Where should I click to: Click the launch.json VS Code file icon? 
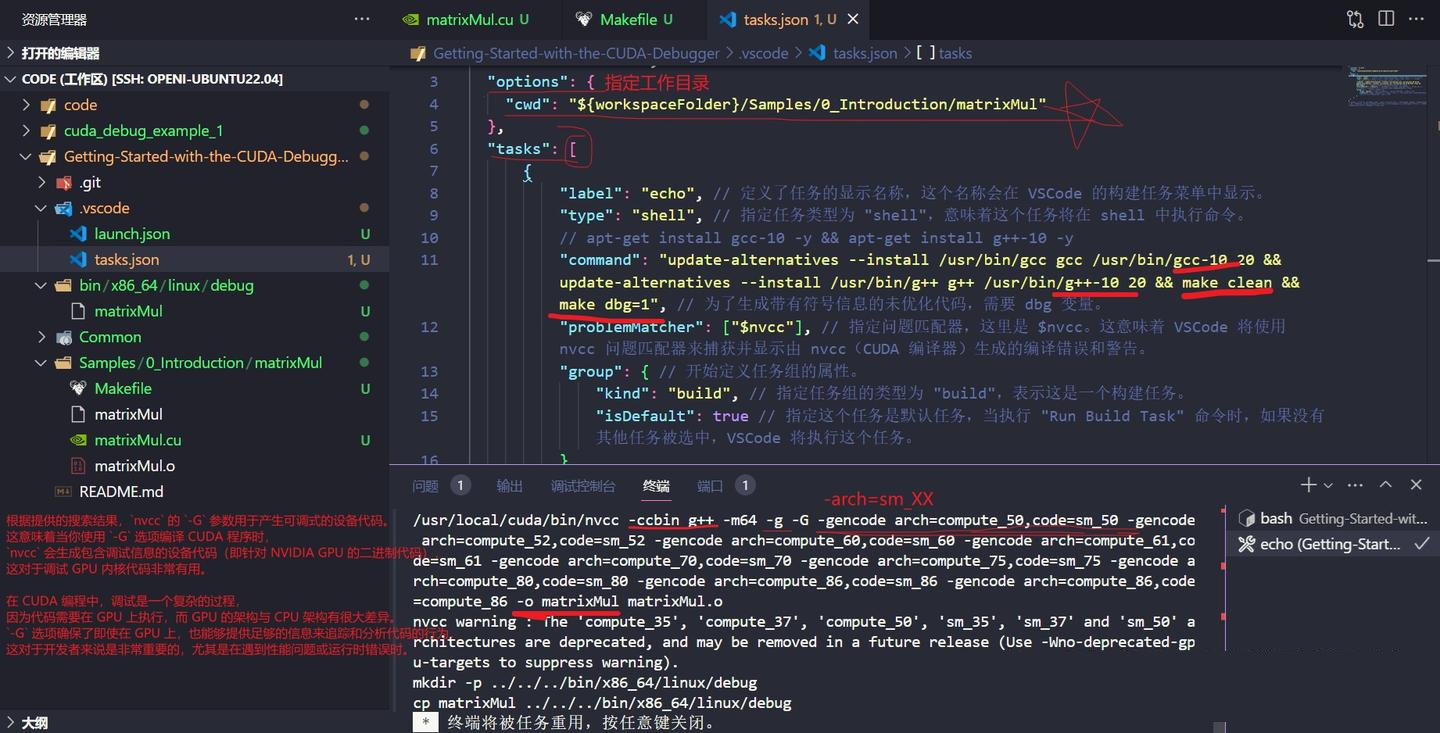[78, 234]
